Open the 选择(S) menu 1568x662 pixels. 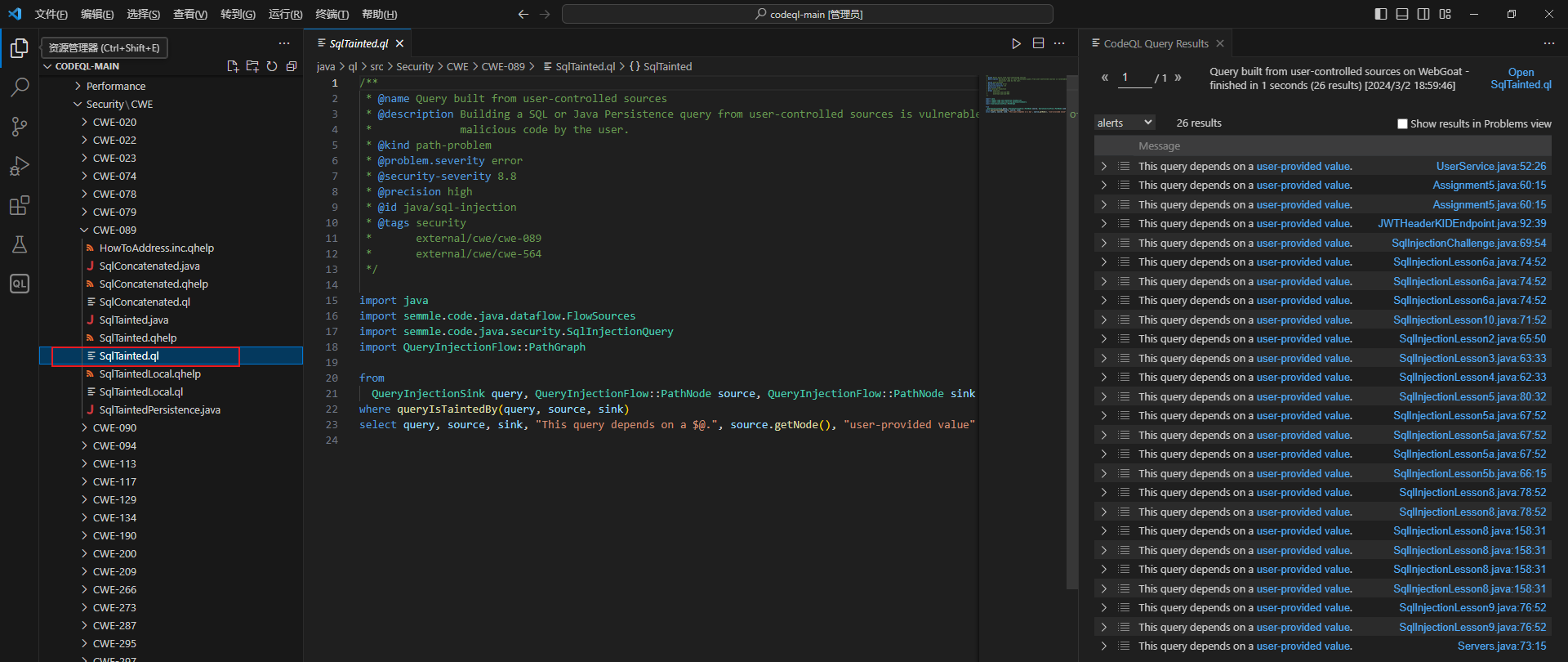144,14
